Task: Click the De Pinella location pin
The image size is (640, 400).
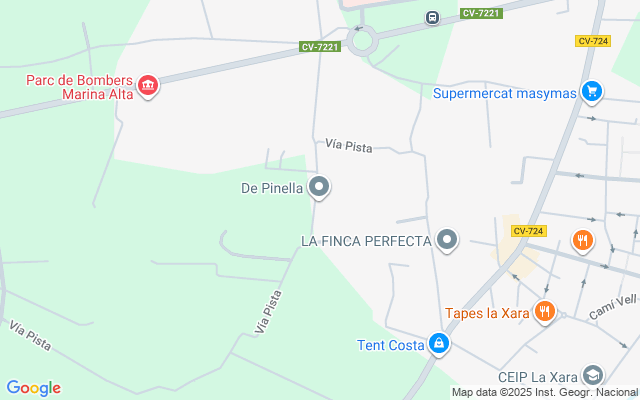Action: (x=319, y=187)
